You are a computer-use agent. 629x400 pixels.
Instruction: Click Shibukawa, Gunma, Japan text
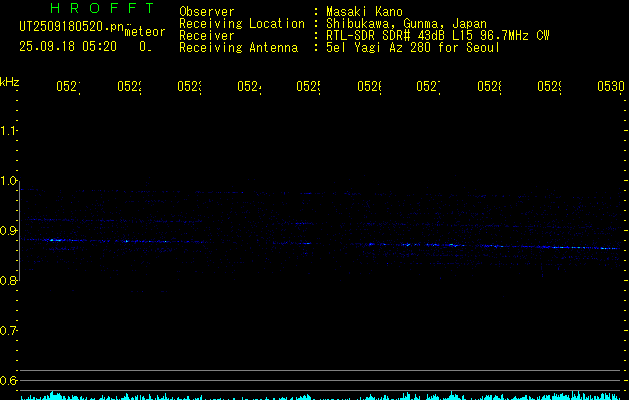click(x=406, y=24)
